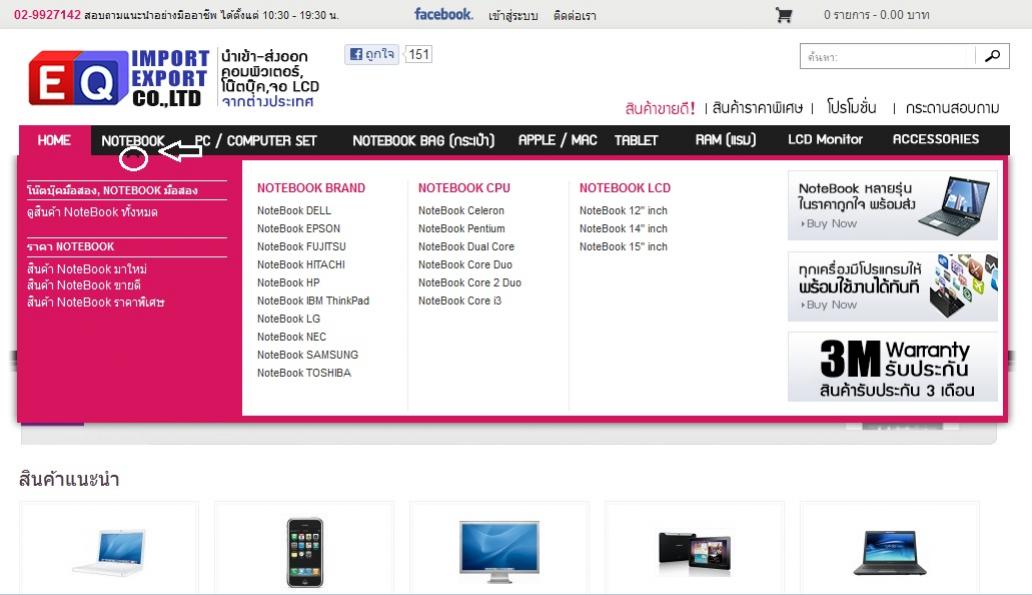Choose NoteBook Dual Core CPU
This screenshot has height=595, width=1032.
(x=466, y=246)
